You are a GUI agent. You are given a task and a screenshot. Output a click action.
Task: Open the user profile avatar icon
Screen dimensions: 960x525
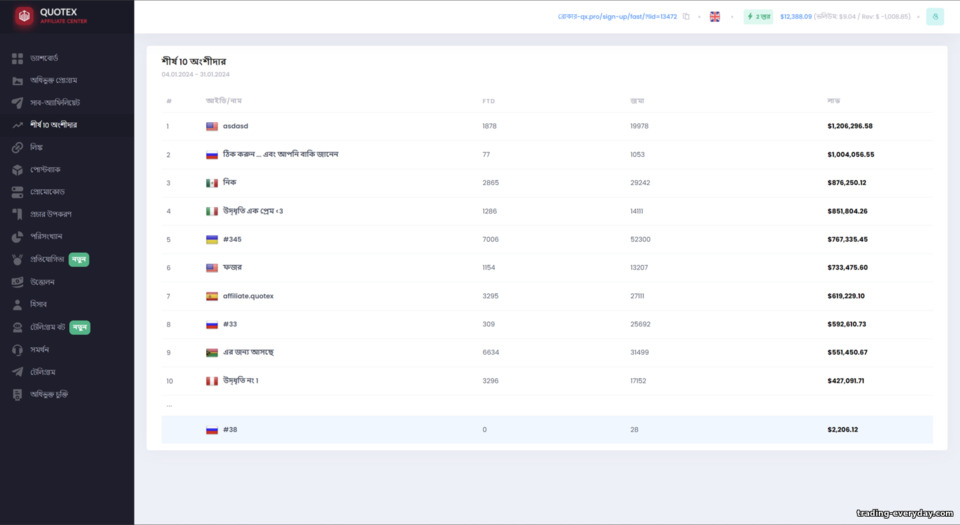tap(935, 17)
